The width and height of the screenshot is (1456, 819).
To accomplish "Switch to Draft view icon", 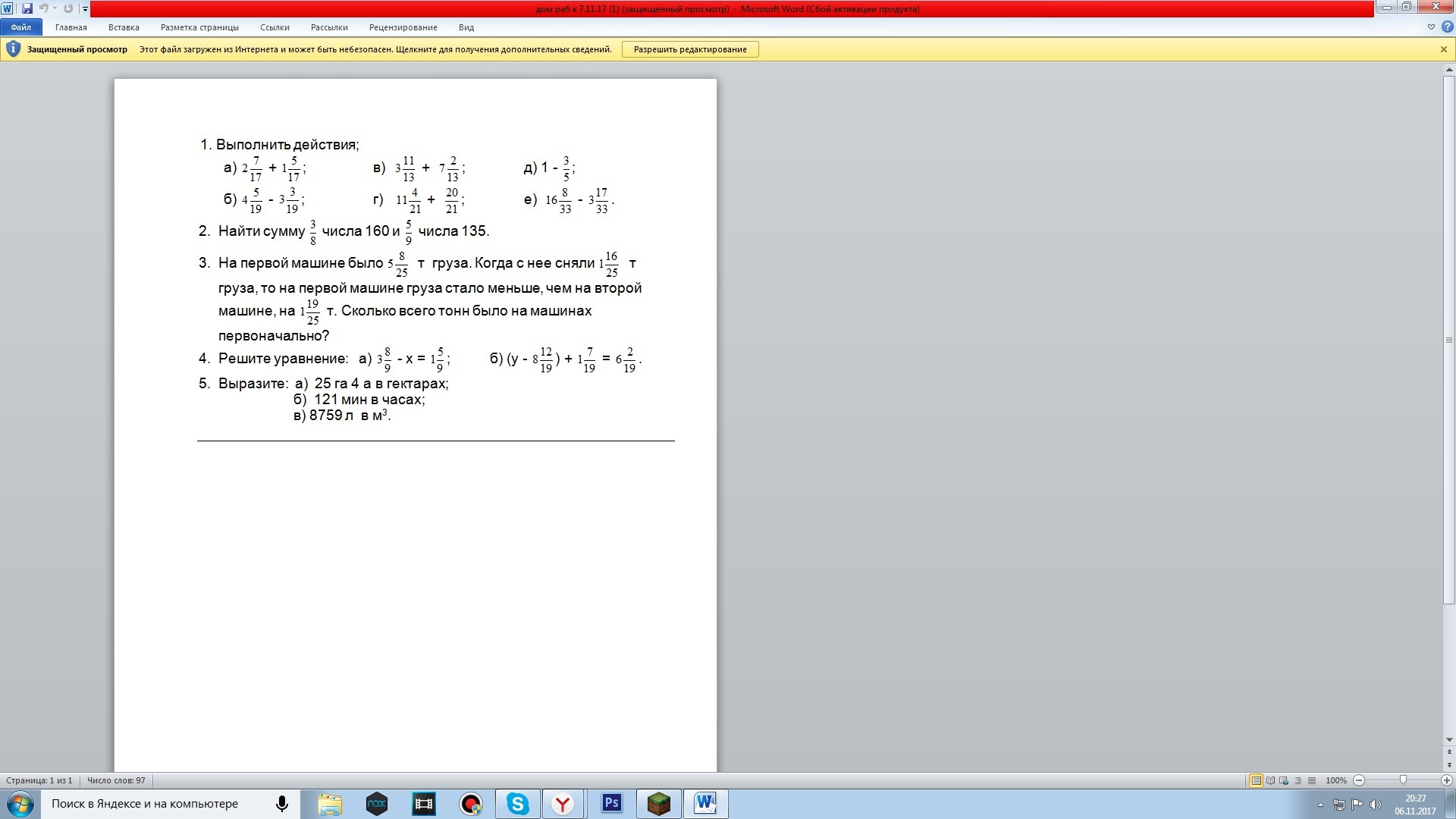I will click(x=1312, y=780).
